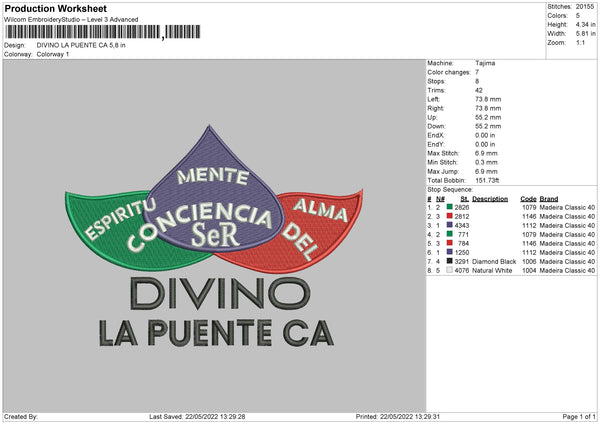Viewport: 600px width, 424px height.
Task: Click the Natural White color swatch
Action: [x=450, y=270]
